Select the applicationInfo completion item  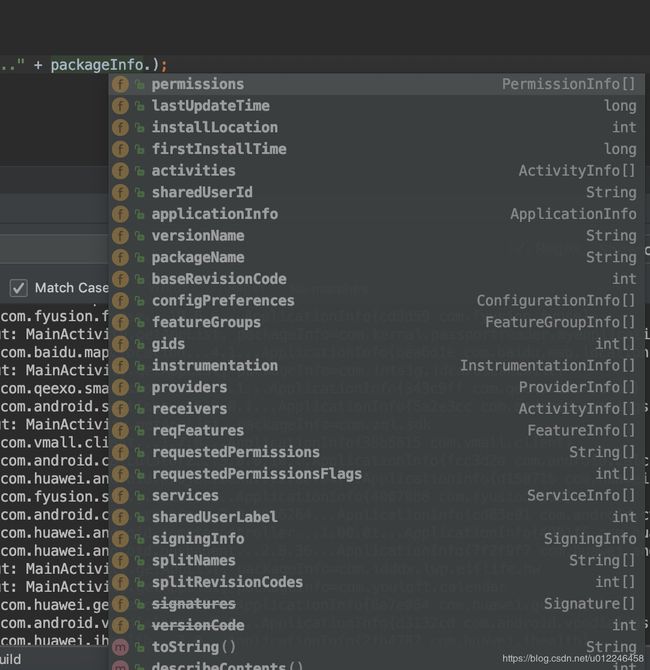(376, 214)
